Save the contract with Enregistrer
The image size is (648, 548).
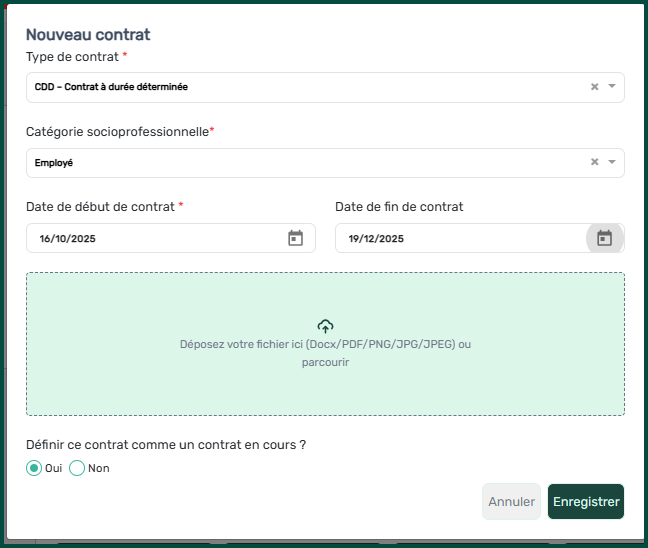click(x=586, y=502)
